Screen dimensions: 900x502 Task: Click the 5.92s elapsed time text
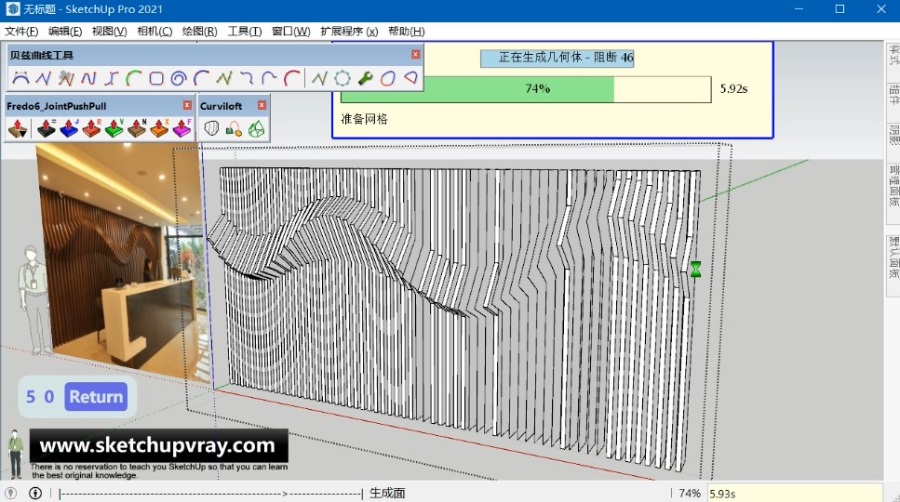pos(734,89)
